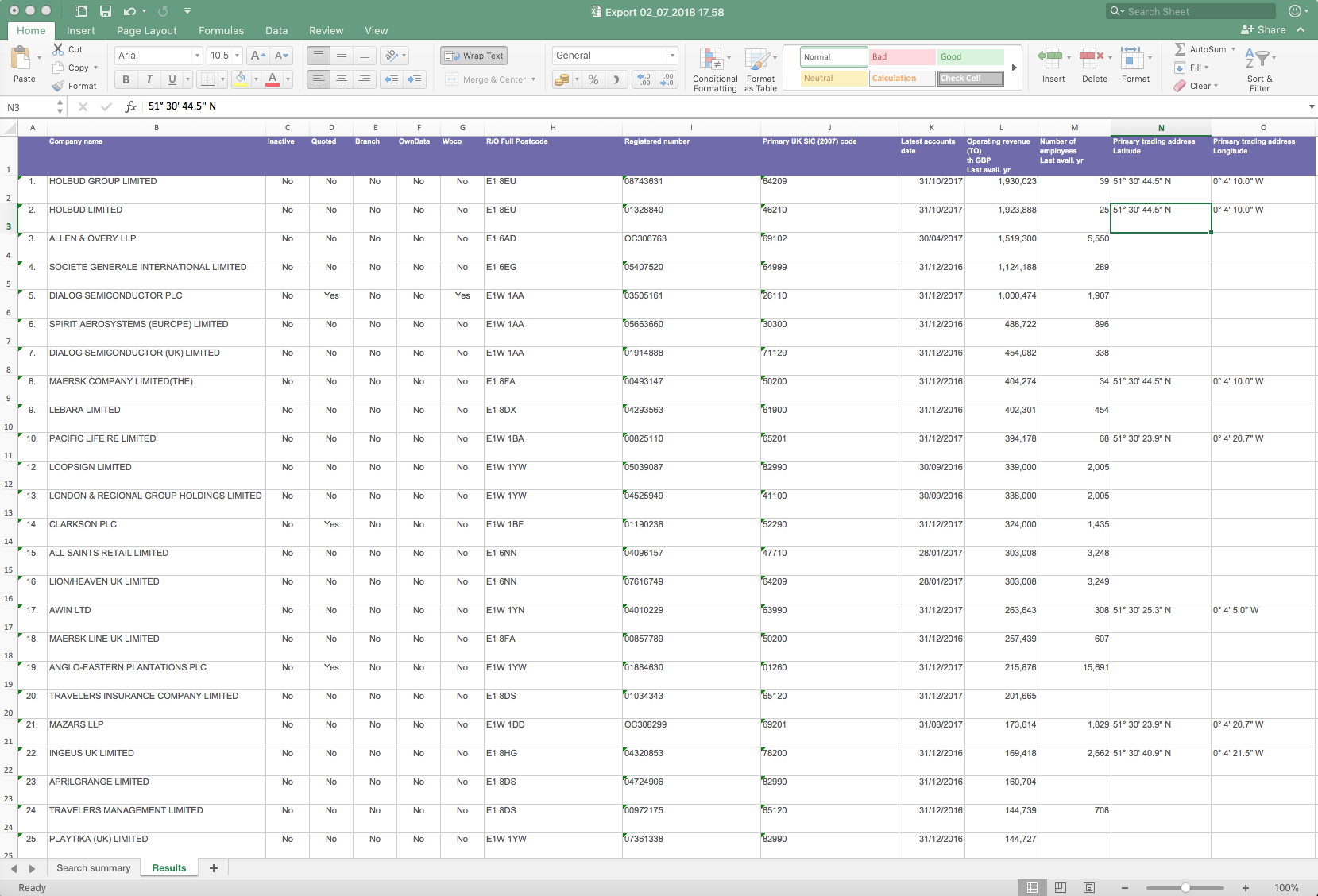This screenshot has height=896, width=1318.
Task: Open the font size 10.5 dropdown
Action: click(237, 56)
